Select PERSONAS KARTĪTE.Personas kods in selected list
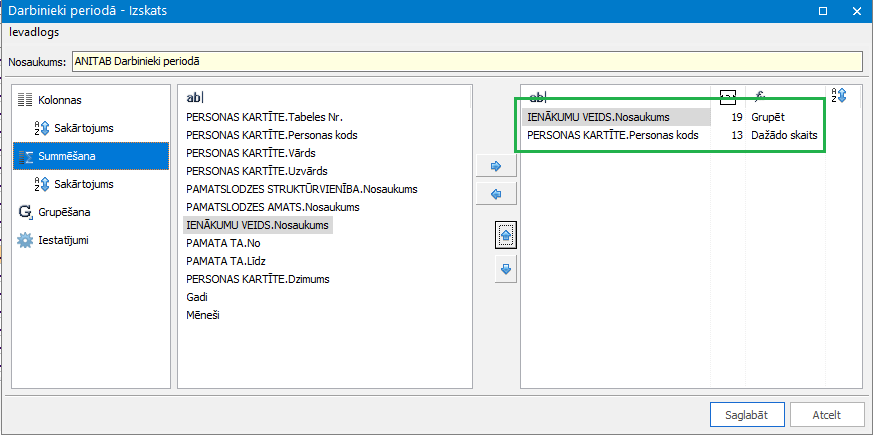This screenshot has height=436, width=873. [x=612, y=135]
